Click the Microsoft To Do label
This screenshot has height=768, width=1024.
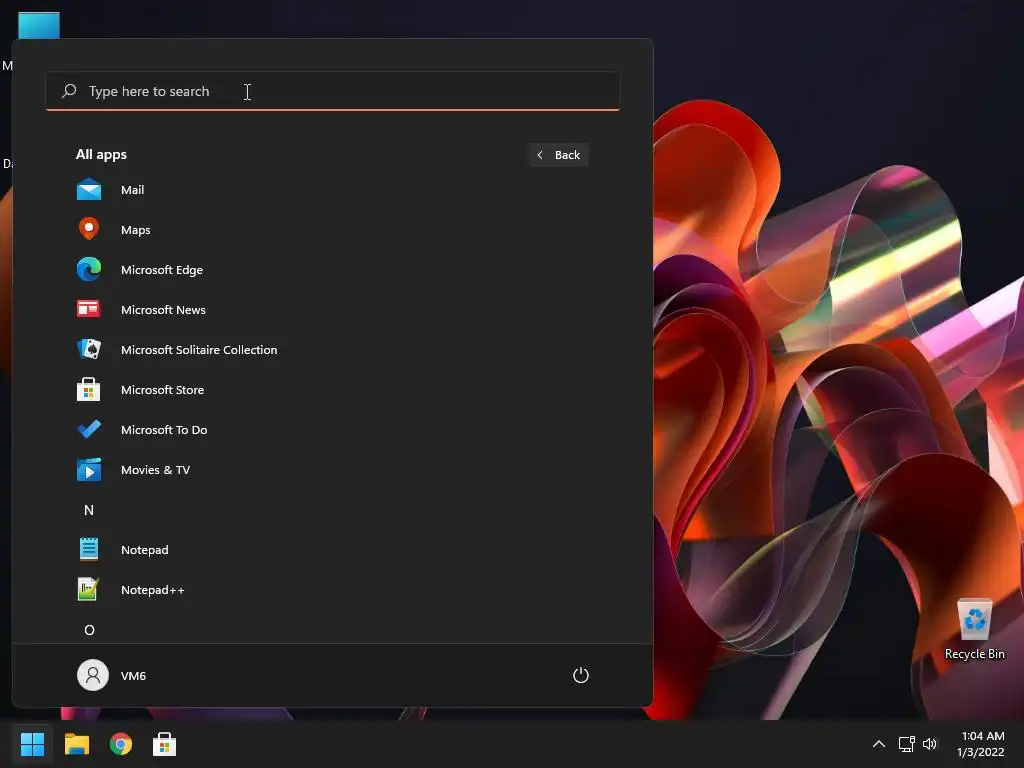pyautogui.click(x=164, y=430)
